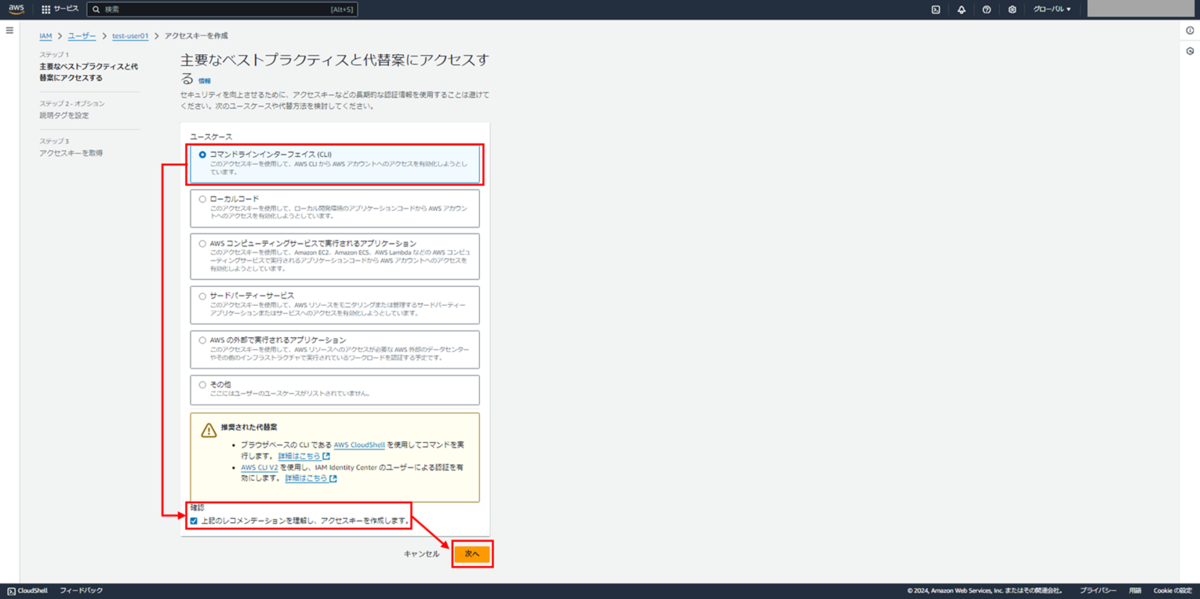This screenshot has width=1200, height=599.
Task: Open the info panel icon on right edge
Action: tap(1190, 31)
